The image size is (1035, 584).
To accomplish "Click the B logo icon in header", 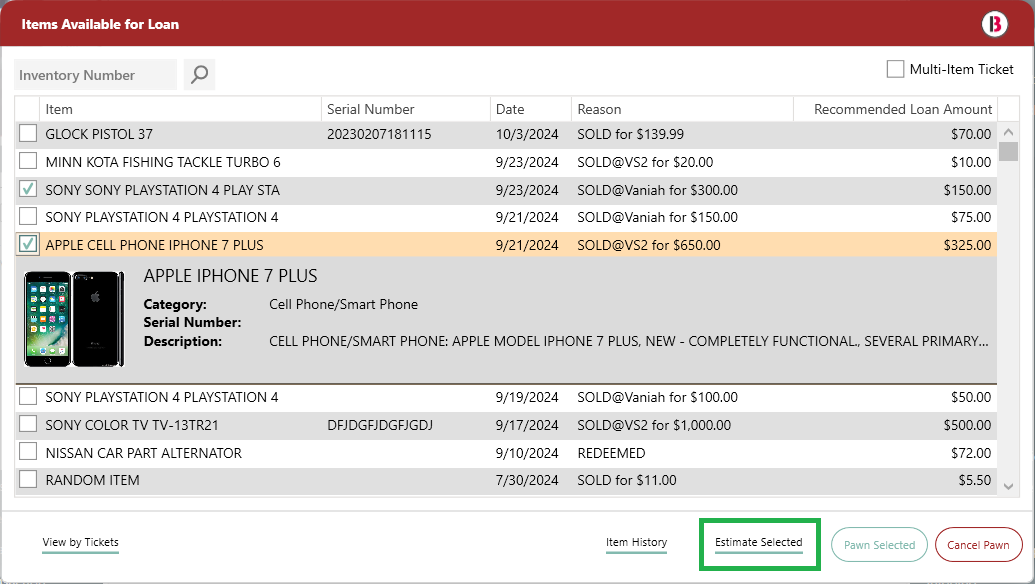I will pos(994,24).
